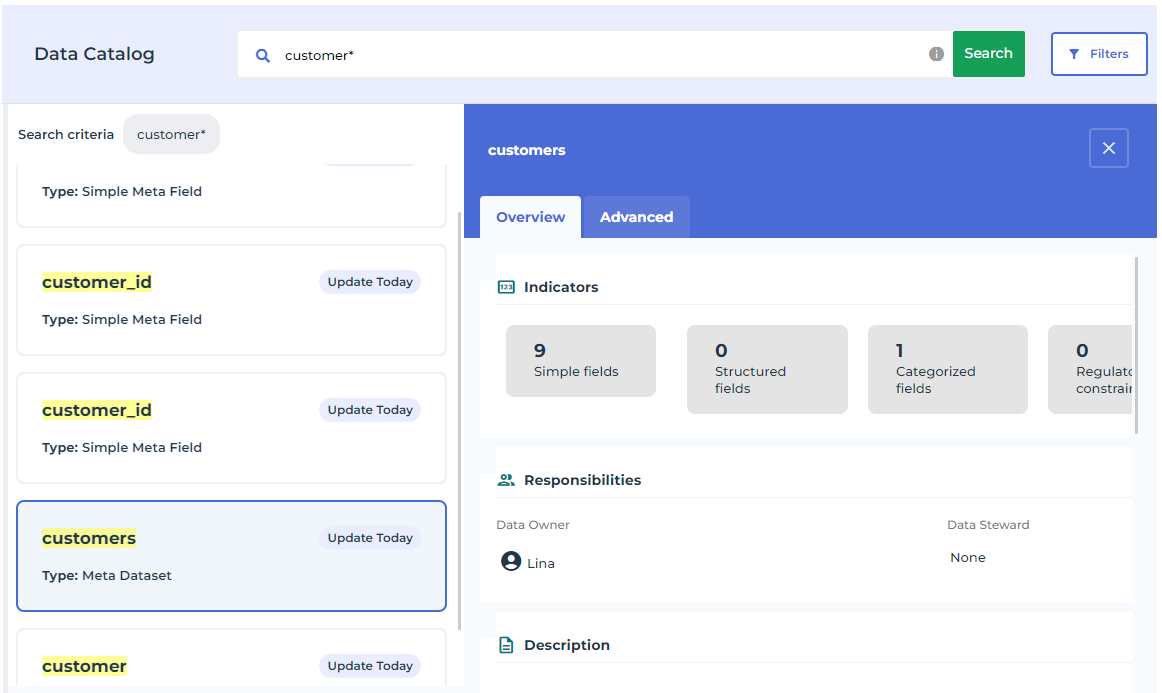The image size is (1162, 693).
Task: Click the magnifier icon in search bar
Action: [263, 56]
